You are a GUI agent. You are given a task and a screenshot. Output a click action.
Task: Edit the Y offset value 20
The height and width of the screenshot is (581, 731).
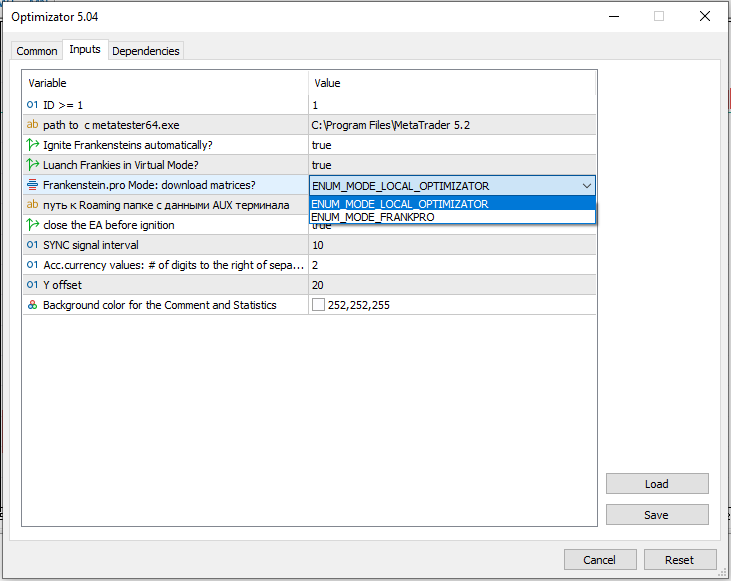tap(318, 285)
